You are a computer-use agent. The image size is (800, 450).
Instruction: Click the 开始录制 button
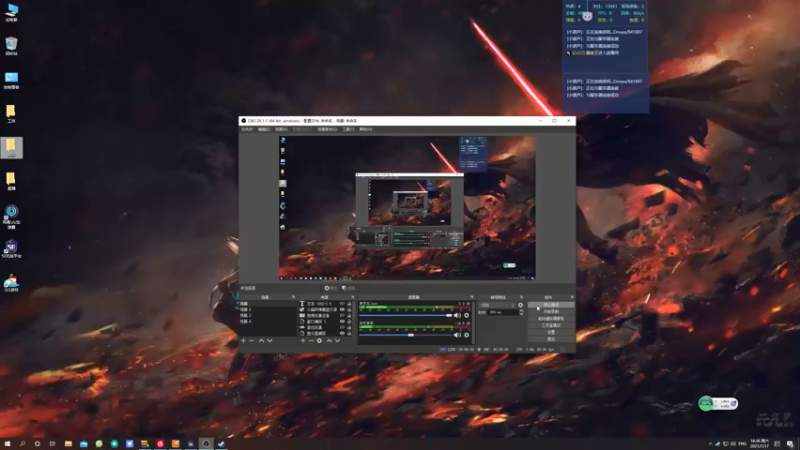(551, 311)
